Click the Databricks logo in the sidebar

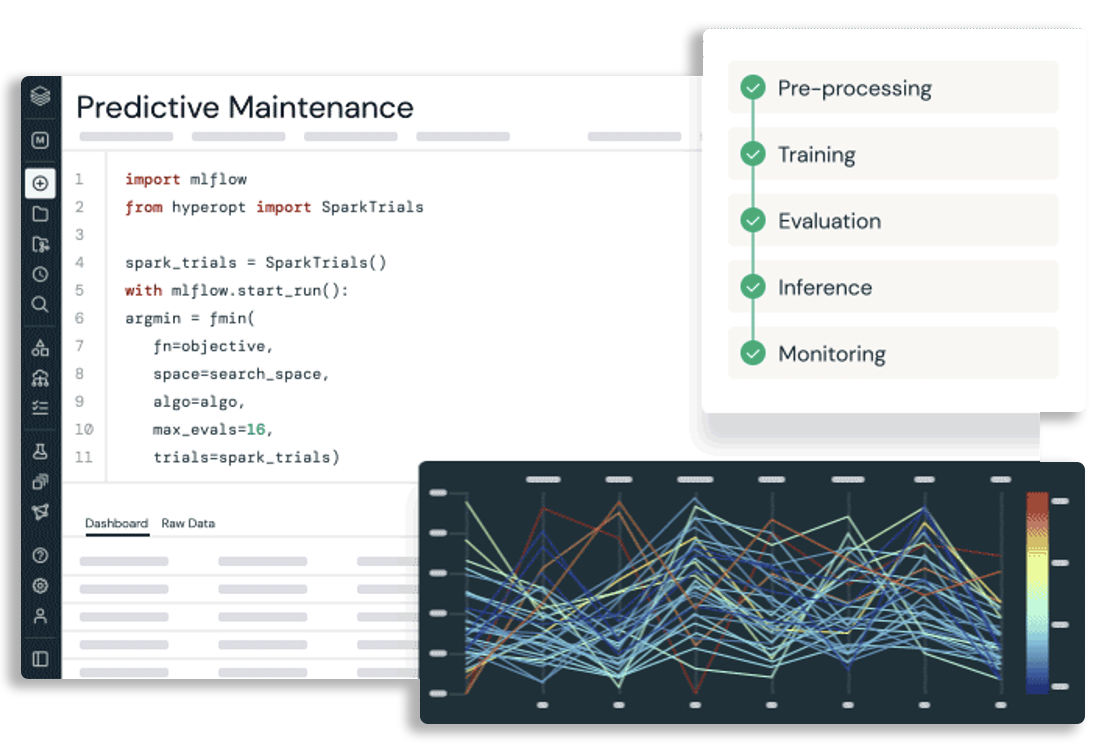pyautogui.click(x=41, y=96)
